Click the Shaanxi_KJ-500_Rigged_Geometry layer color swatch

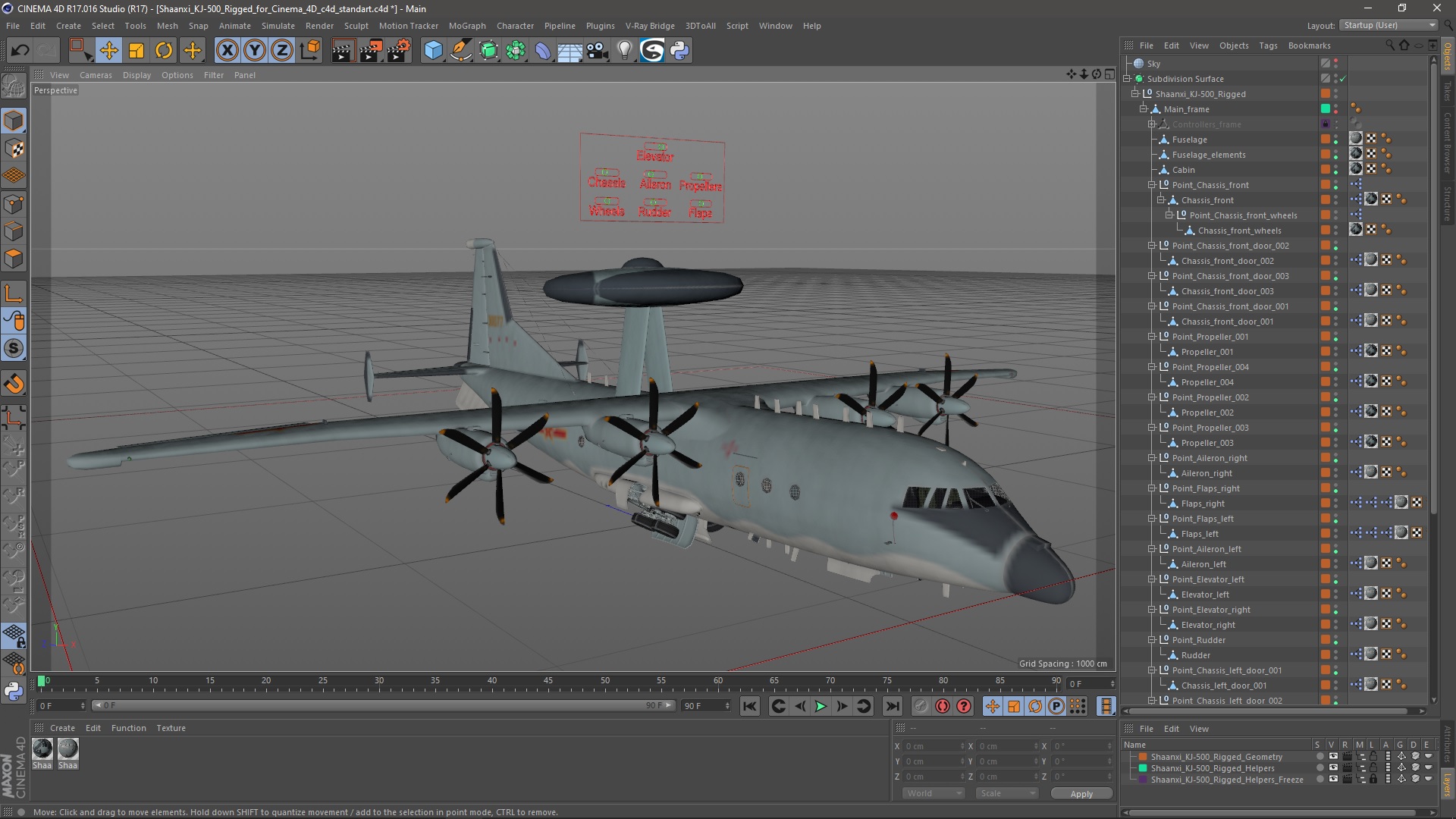(x=1143, y=757)
